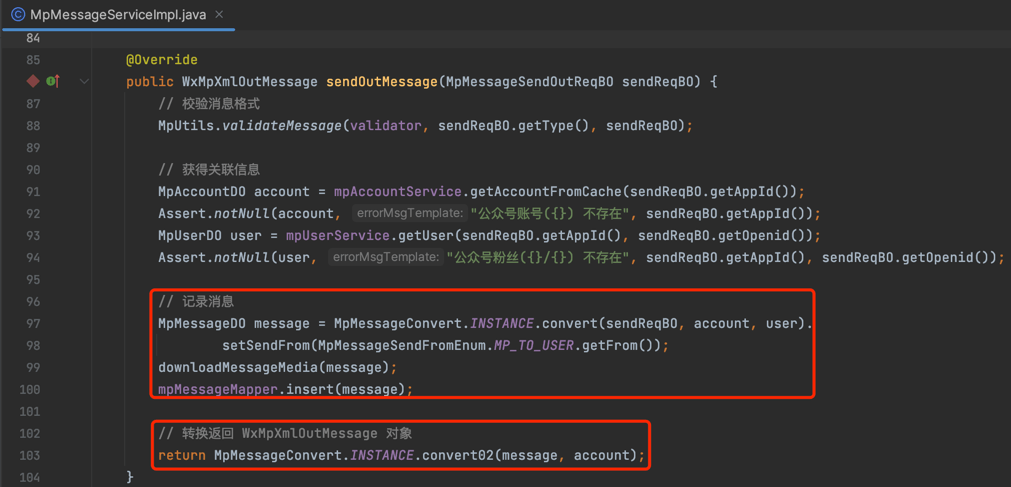Close the MpMessageServiceImpl.java tab
1011x487 pixels.
point(219,14)
